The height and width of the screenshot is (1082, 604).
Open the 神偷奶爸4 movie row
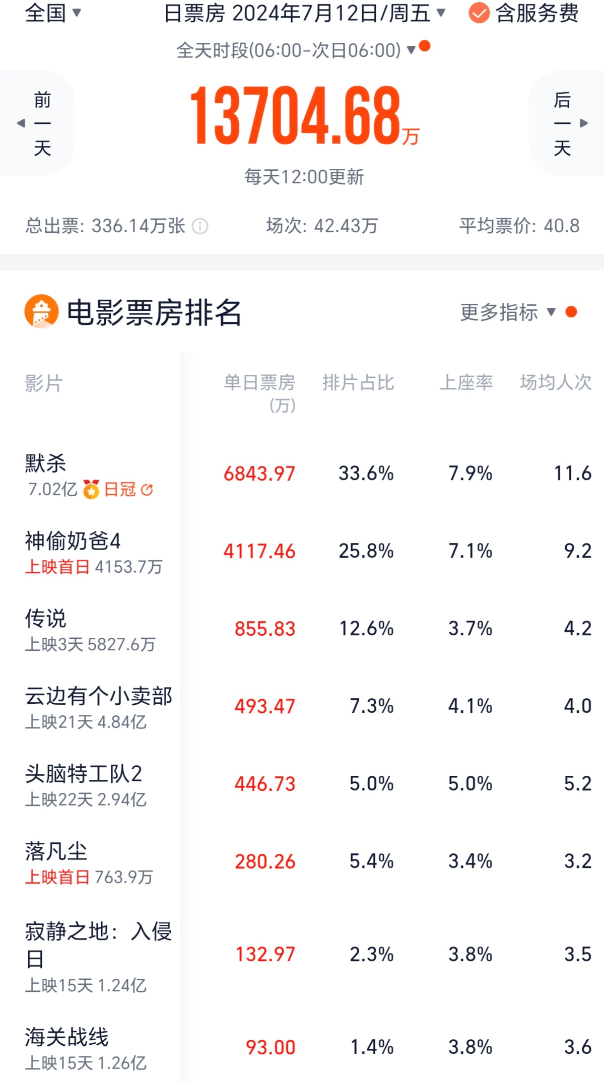(x=73, y=541)
